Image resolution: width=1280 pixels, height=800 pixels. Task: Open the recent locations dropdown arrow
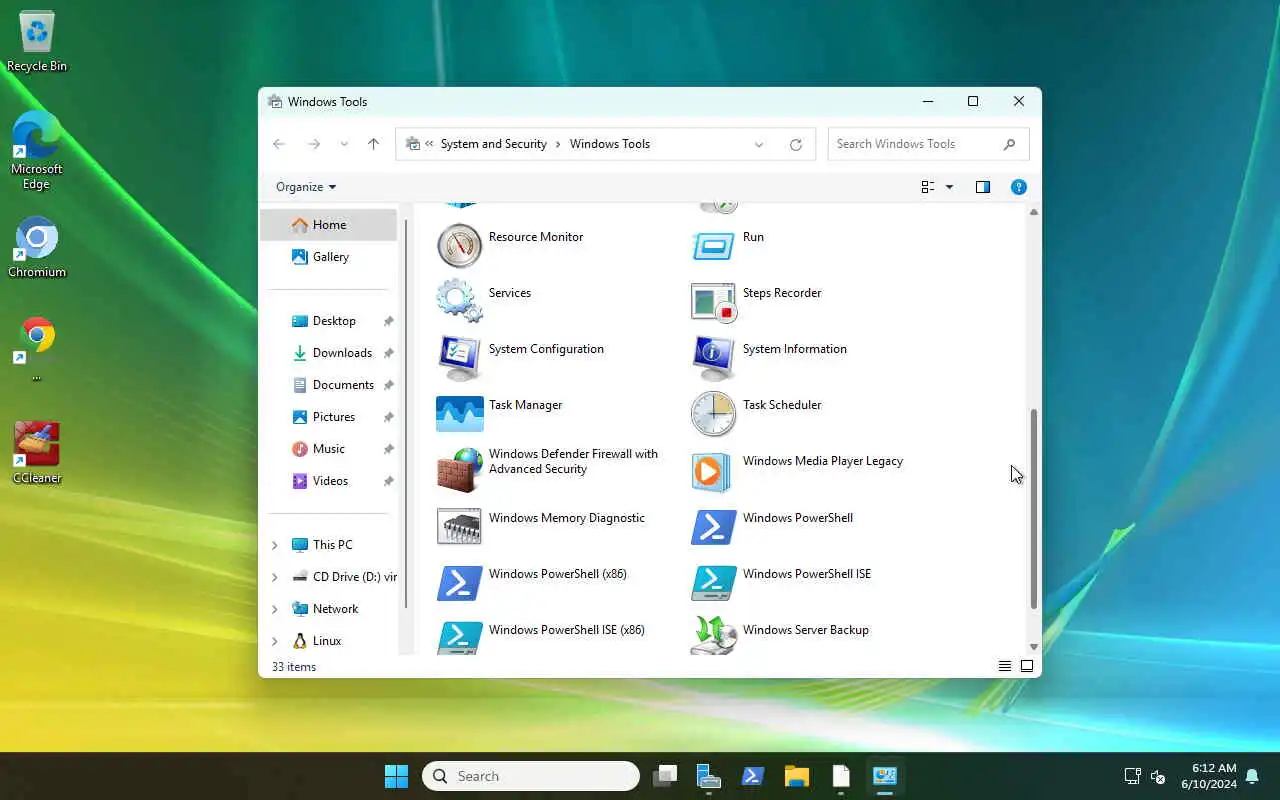[344, 144]
